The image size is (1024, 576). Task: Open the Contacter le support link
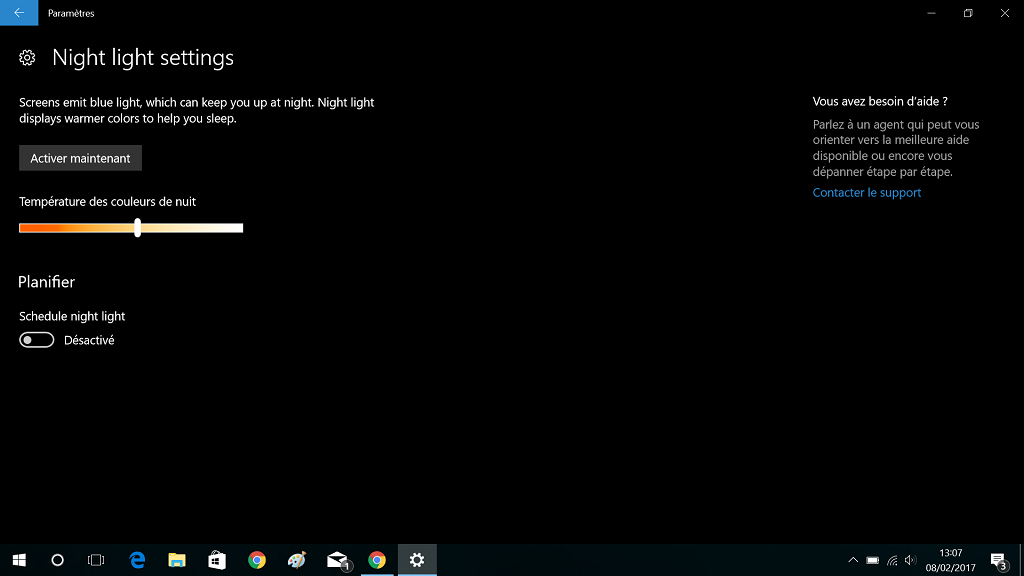[x=866, y=192]
